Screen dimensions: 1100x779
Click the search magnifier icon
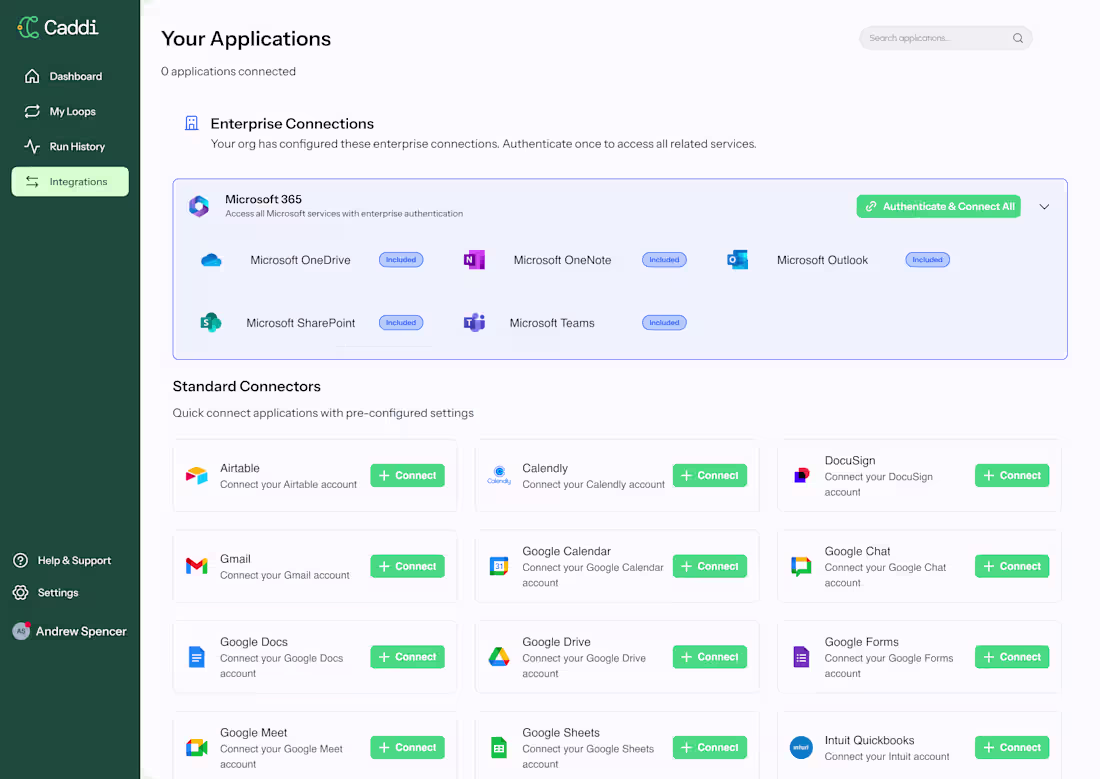[x=1017, y=38]
